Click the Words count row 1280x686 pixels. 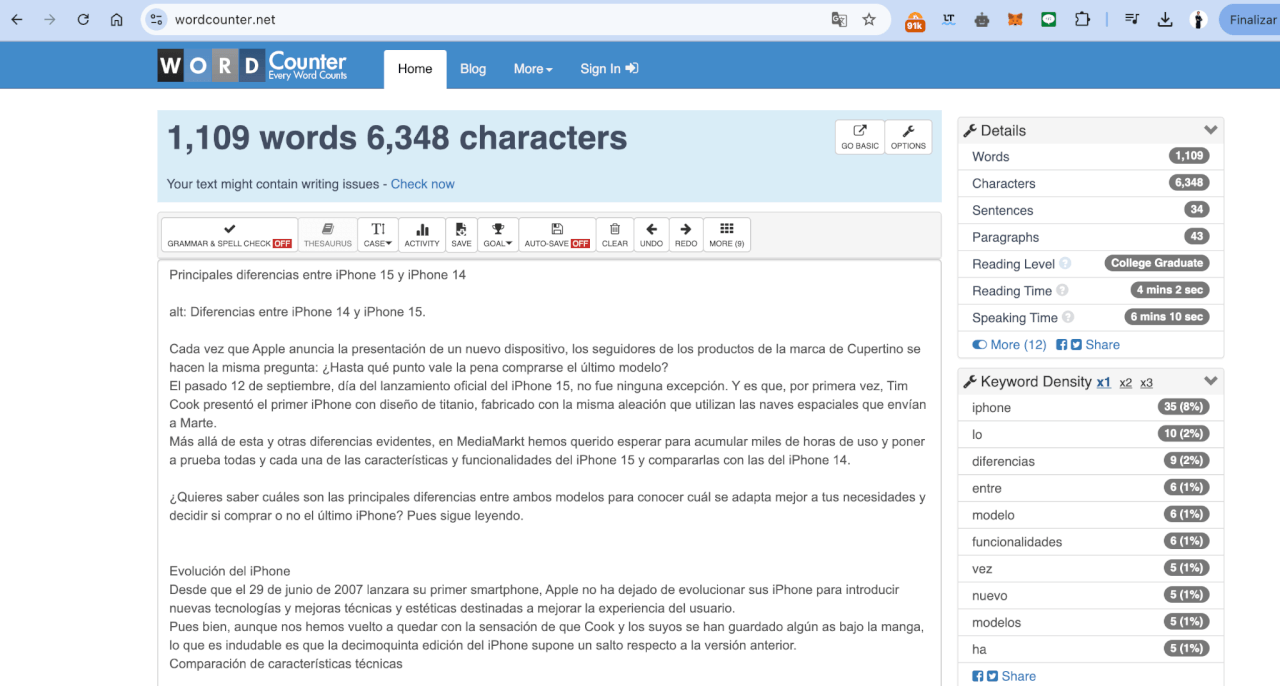tap(1090, 156)
